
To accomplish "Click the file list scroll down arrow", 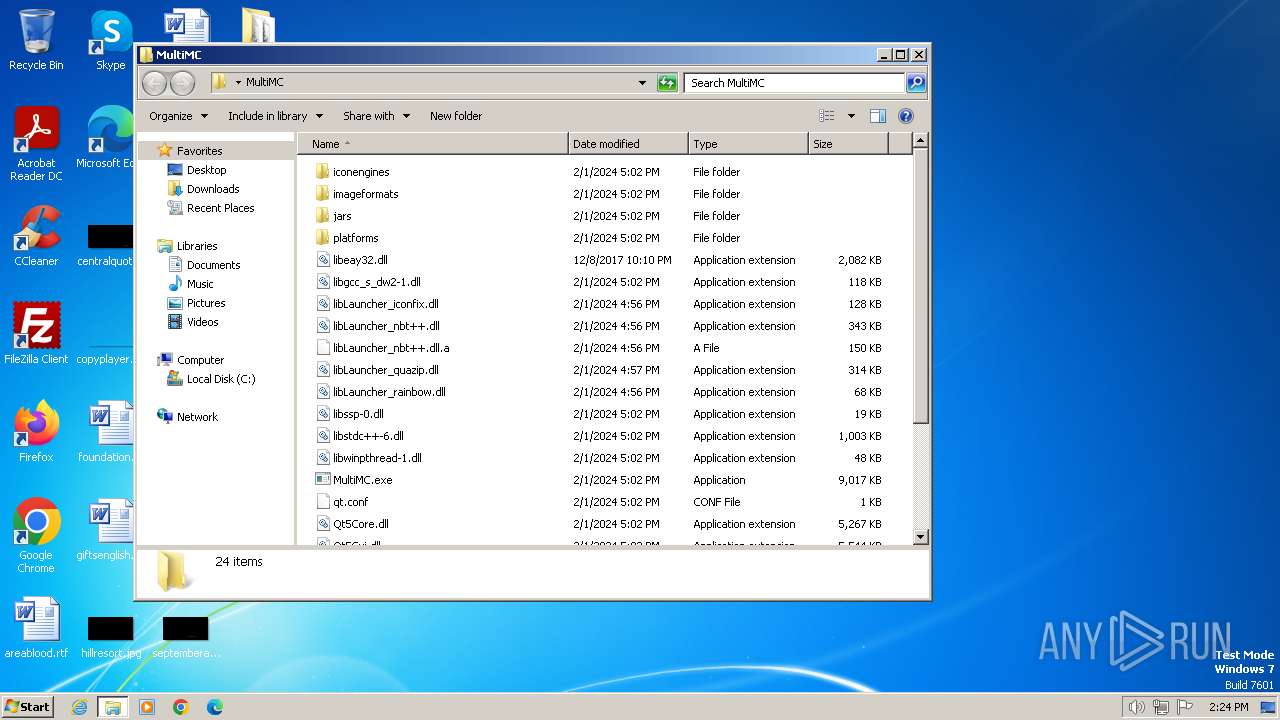I will 921,537.
